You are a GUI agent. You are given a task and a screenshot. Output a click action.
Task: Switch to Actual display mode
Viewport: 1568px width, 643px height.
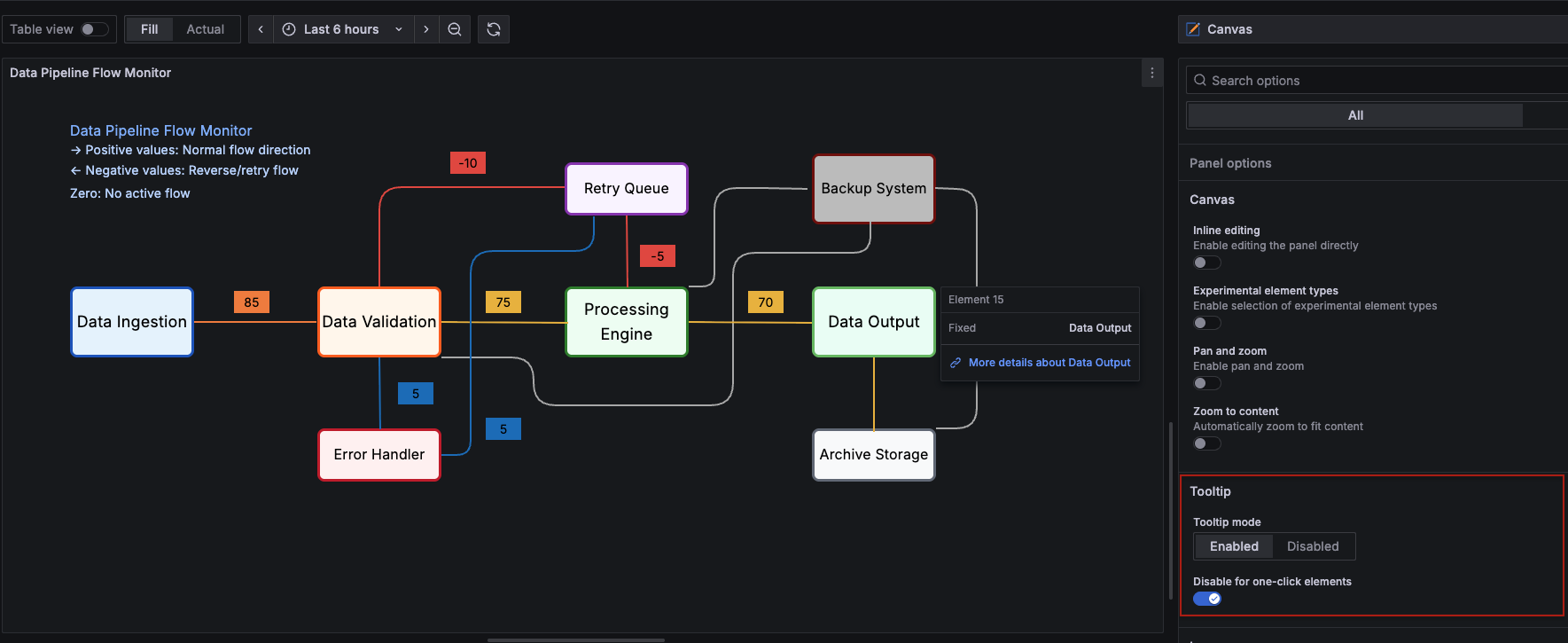click(x=205, y=29)
